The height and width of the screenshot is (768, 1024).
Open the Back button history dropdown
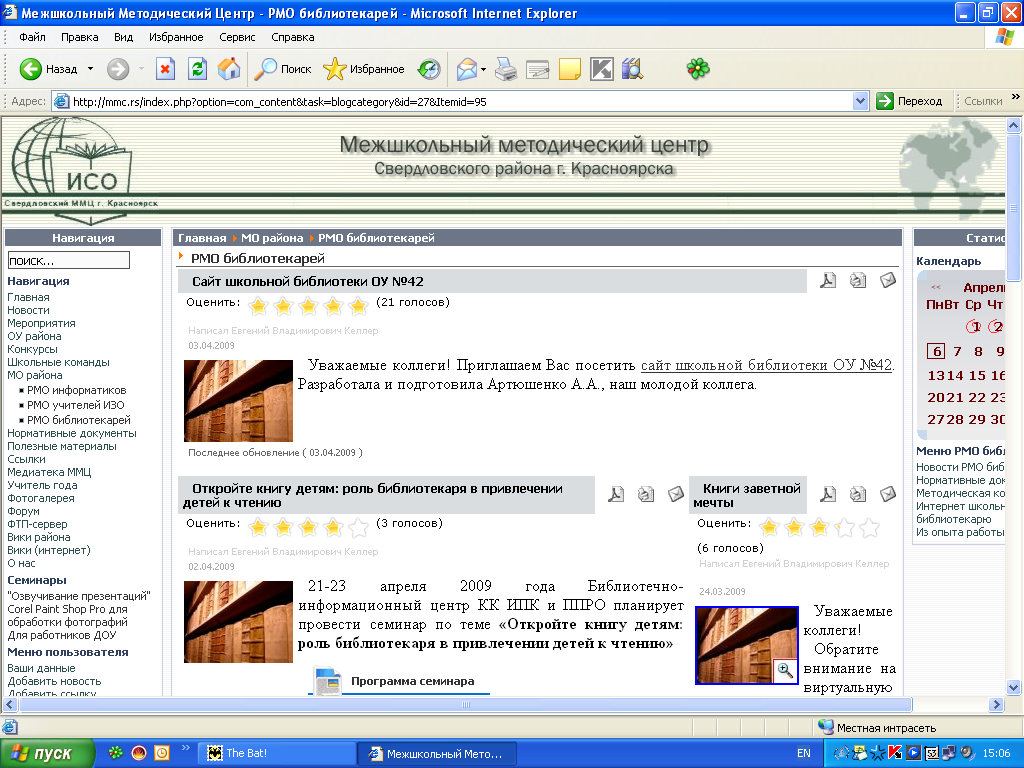pos(90,69)
